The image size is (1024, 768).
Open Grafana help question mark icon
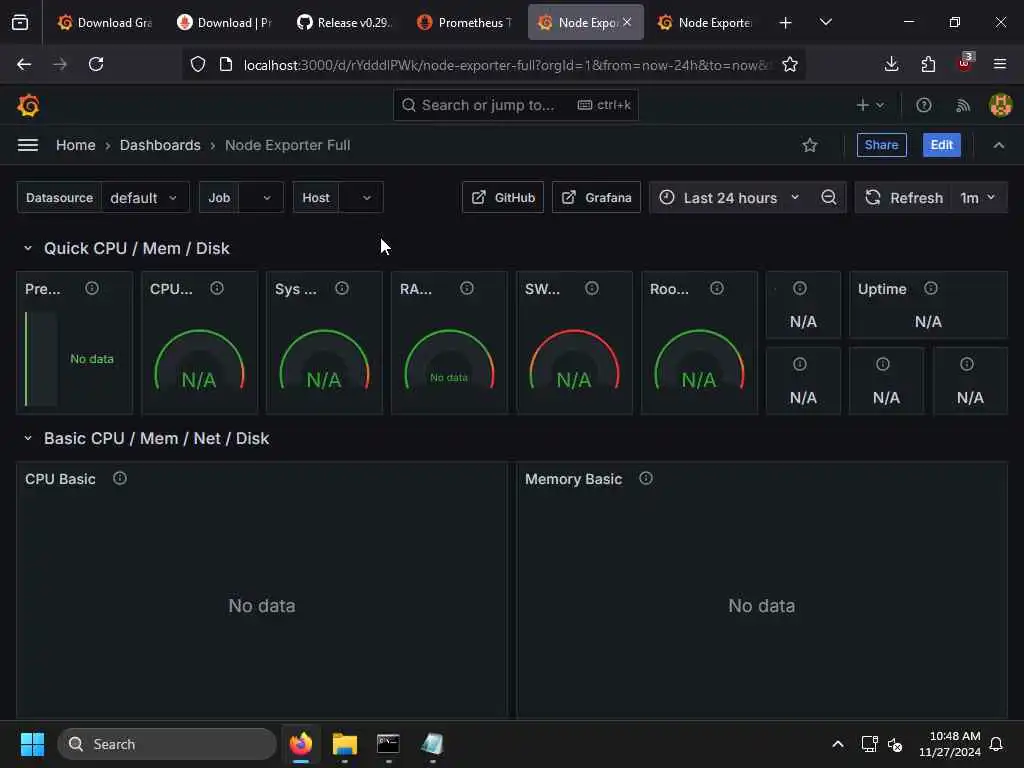coord(923,105)
